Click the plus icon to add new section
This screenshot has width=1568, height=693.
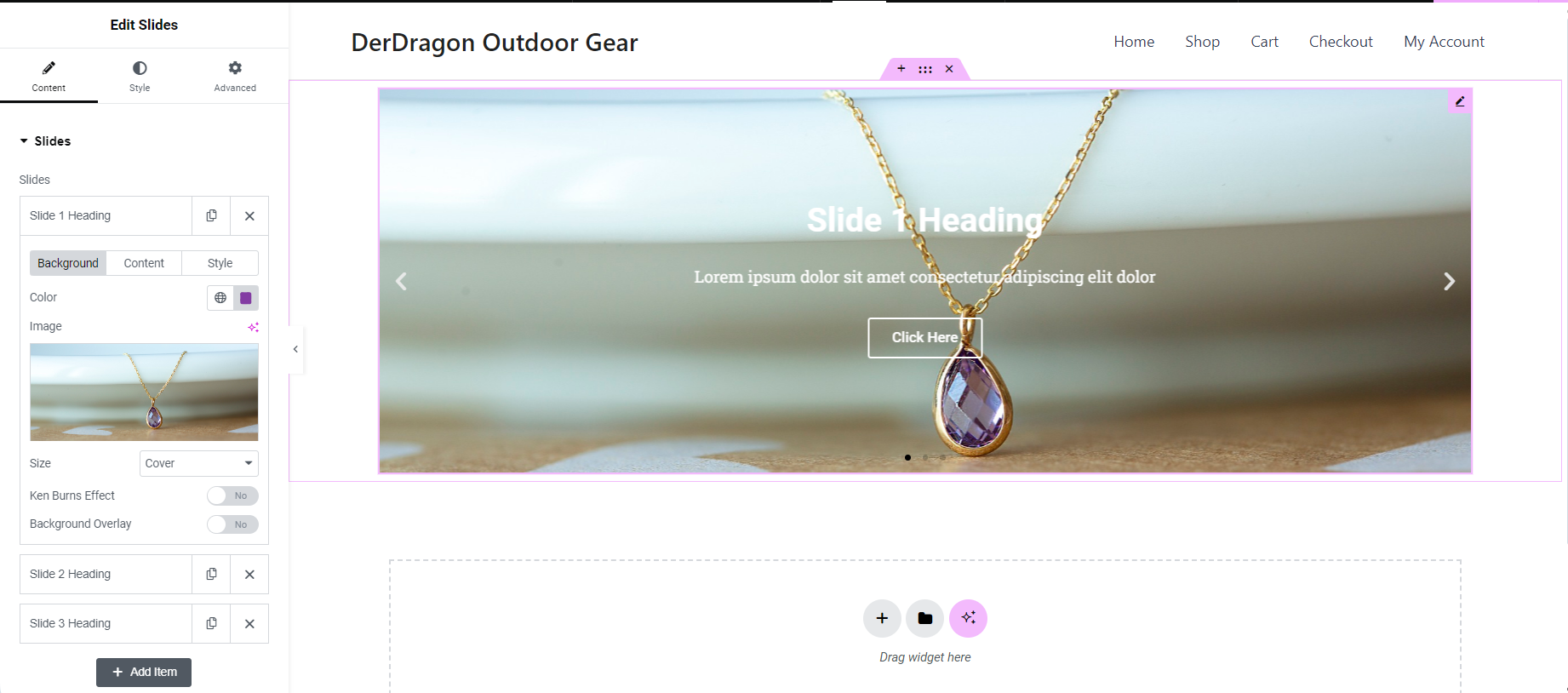tap(882, 618)
